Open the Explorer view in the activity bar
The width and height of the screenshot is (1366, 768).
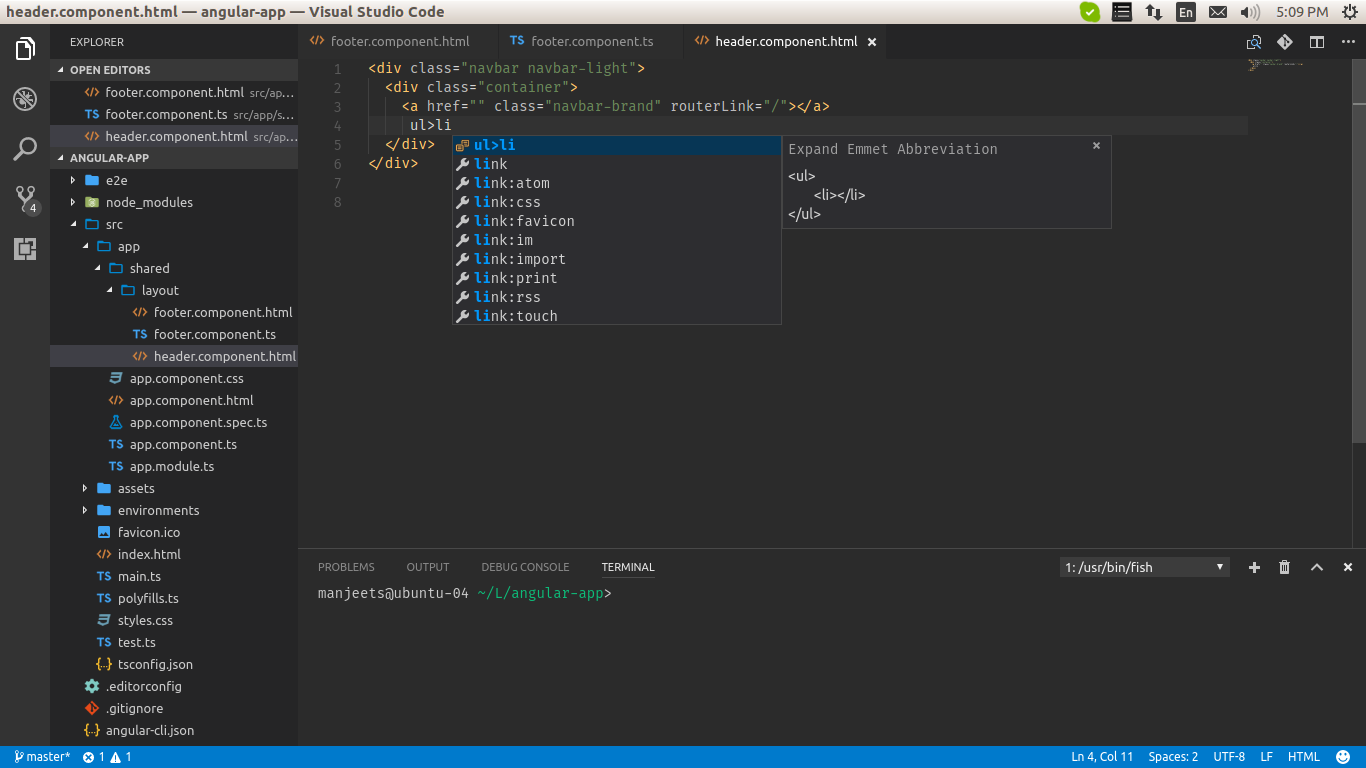(x=24, y=48)
